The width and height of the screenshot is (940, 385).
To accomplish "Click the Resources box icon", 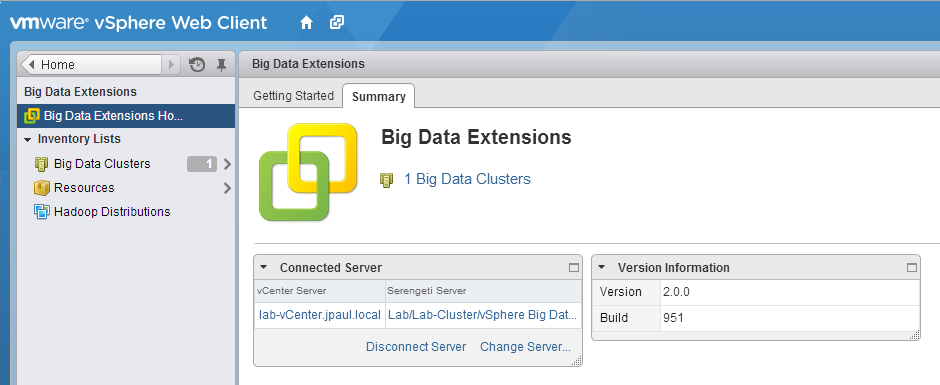I will pos(41,188).
